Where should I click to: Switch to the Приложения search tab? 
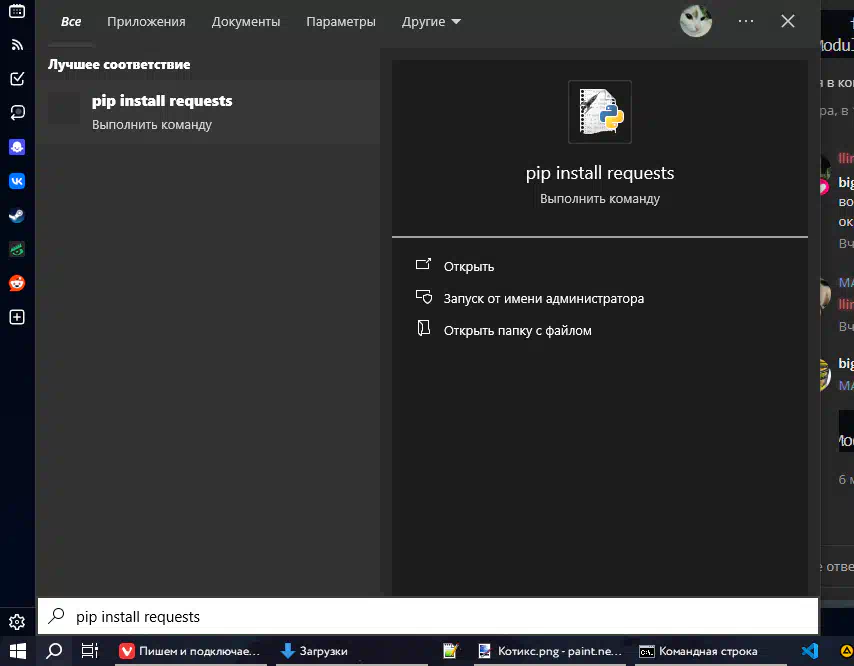[146, 22]
